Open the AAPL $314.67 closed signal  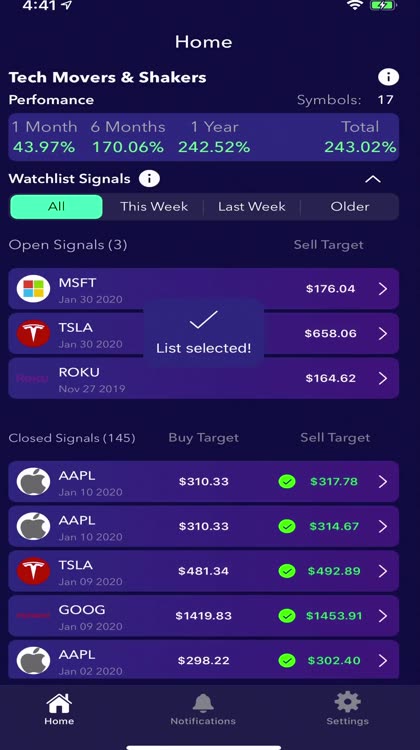click(x=204, y=526)
